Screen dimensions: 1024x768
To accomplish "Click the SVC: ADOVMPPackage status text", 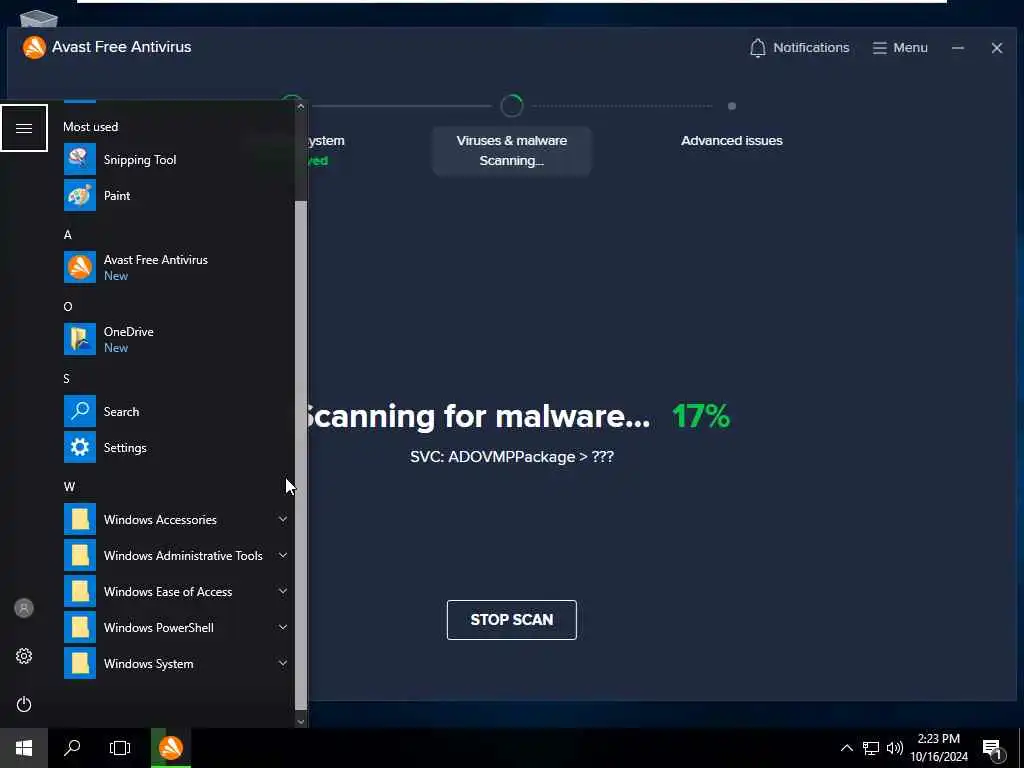I will (x=511, y=456).
